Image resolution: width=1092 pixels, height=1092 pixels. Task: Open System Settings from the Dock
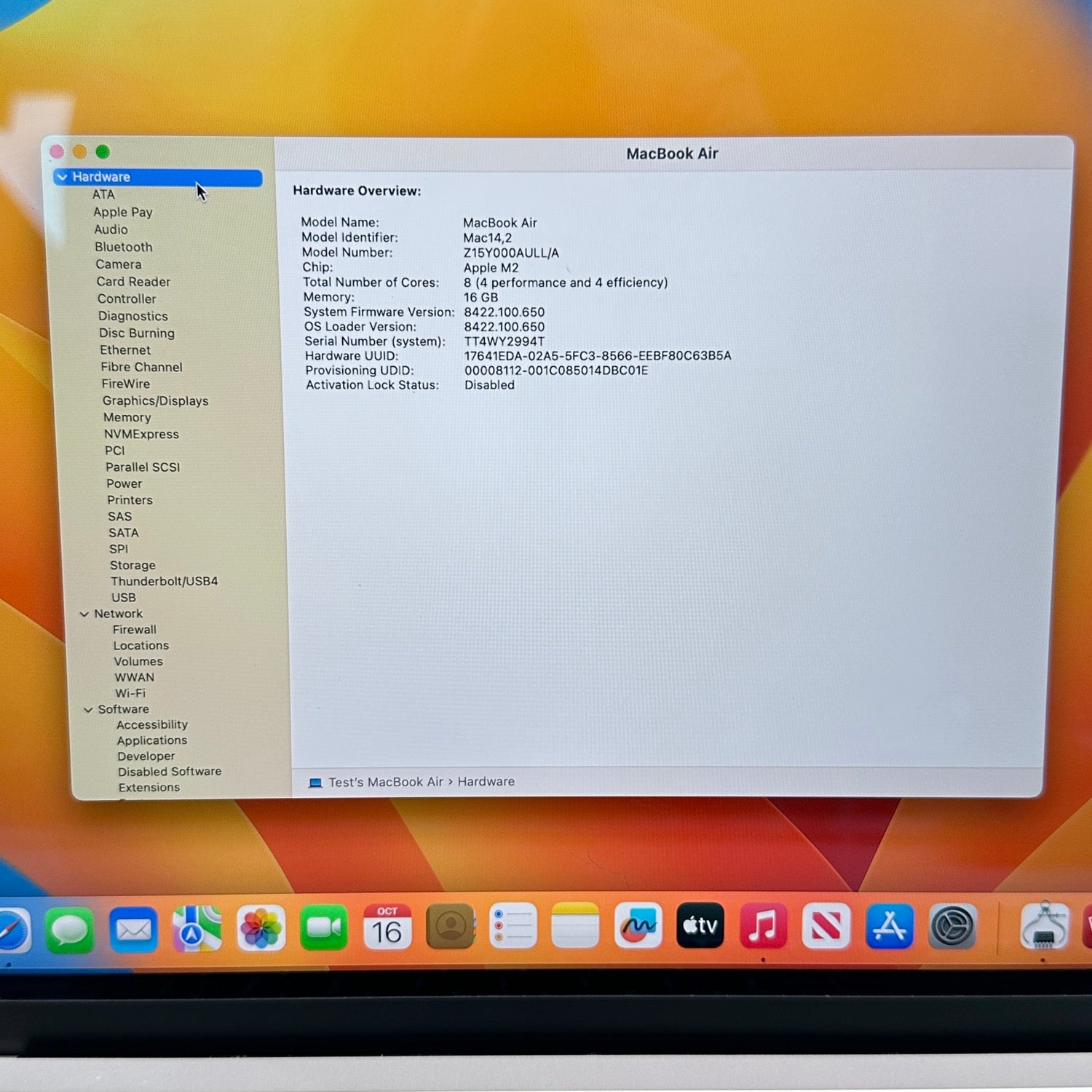point(952,927)
